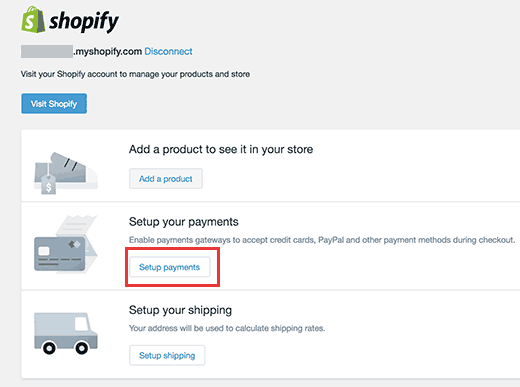Viewport: 520px width, 387px height.
Task: Click the shopify wordmark text
Action: [84, 22]
